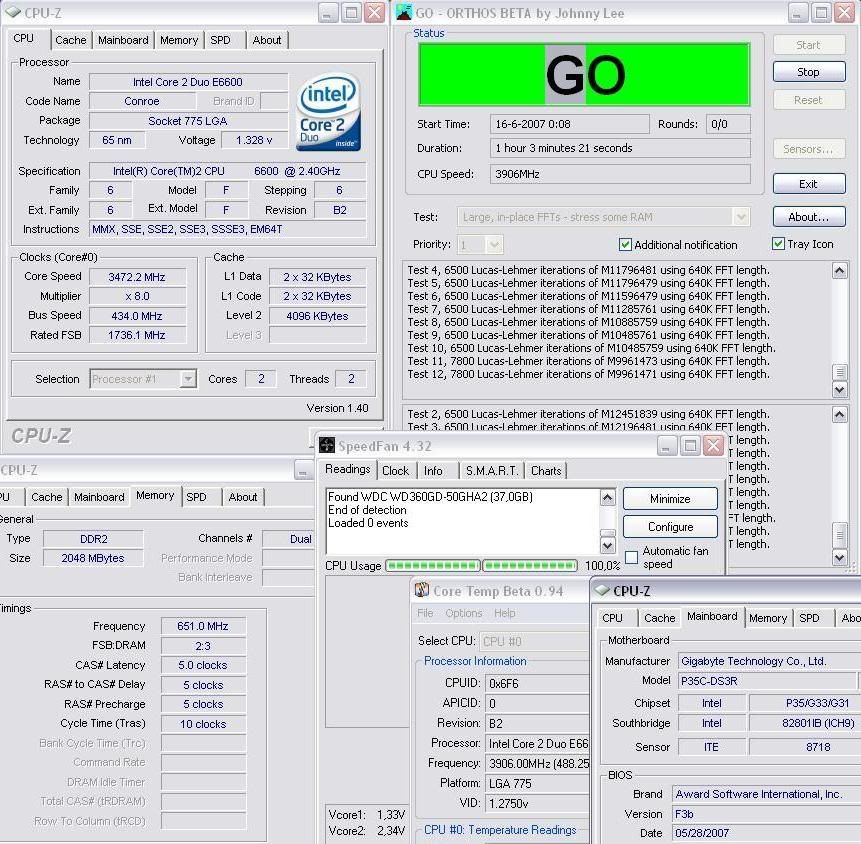Open the Processor Selection dropdown in CPU-Z

click(x=188, y=378)
